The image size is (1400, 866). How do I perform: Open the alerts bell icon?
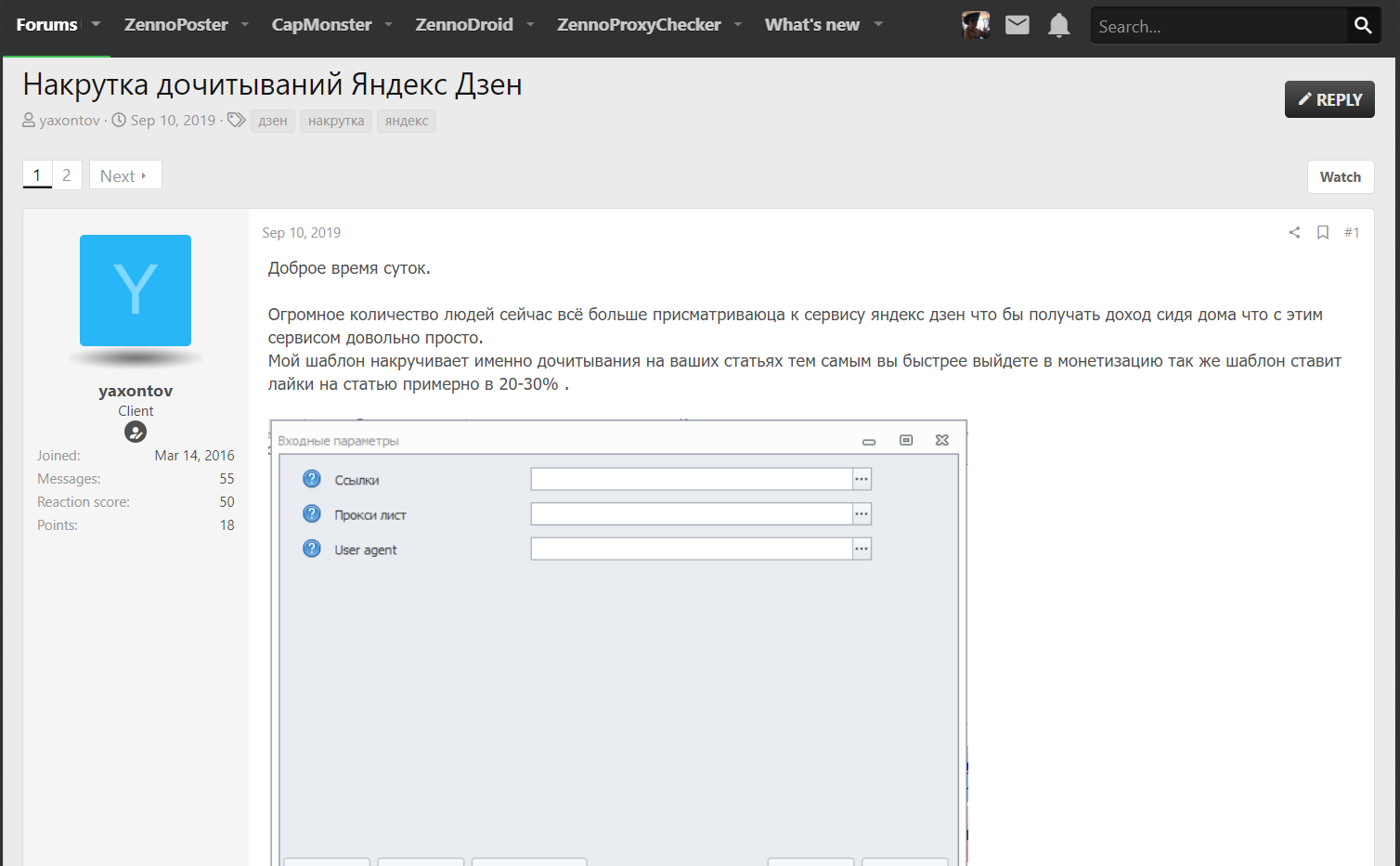pyautogui.click(x=1059, y=25)
